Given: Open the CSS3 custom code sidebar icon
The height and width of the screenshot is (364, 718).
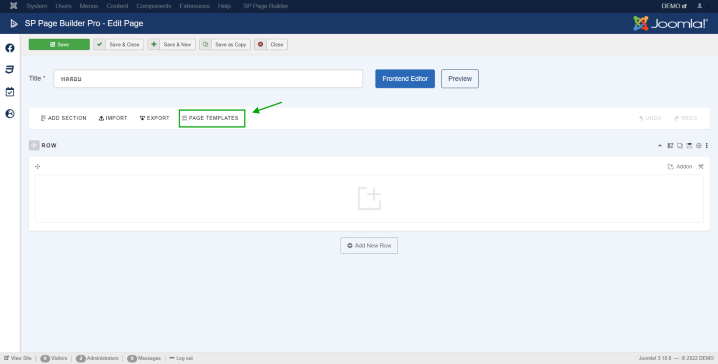Looking at the screenshot, I should [x=10, y=70].
